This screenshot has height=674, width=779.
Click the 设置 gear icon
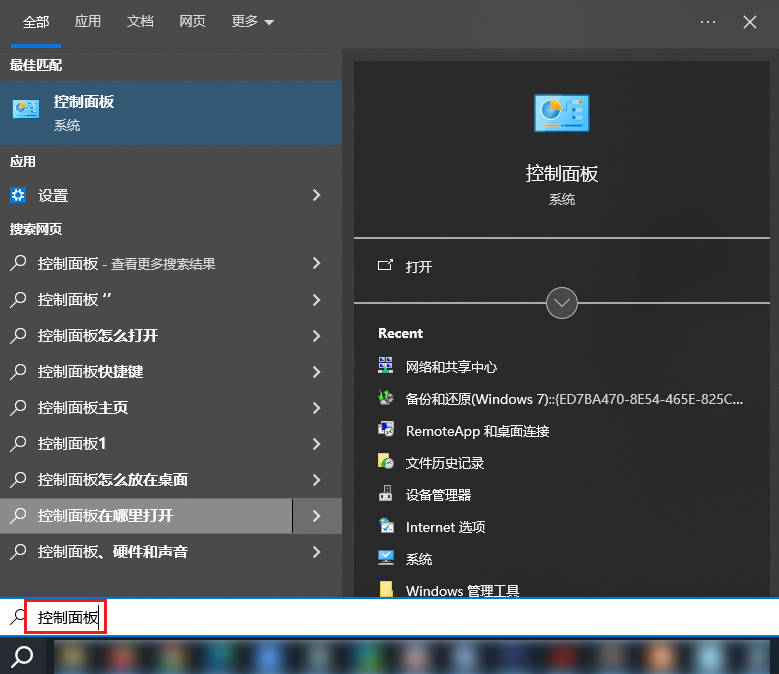point(18,195)
